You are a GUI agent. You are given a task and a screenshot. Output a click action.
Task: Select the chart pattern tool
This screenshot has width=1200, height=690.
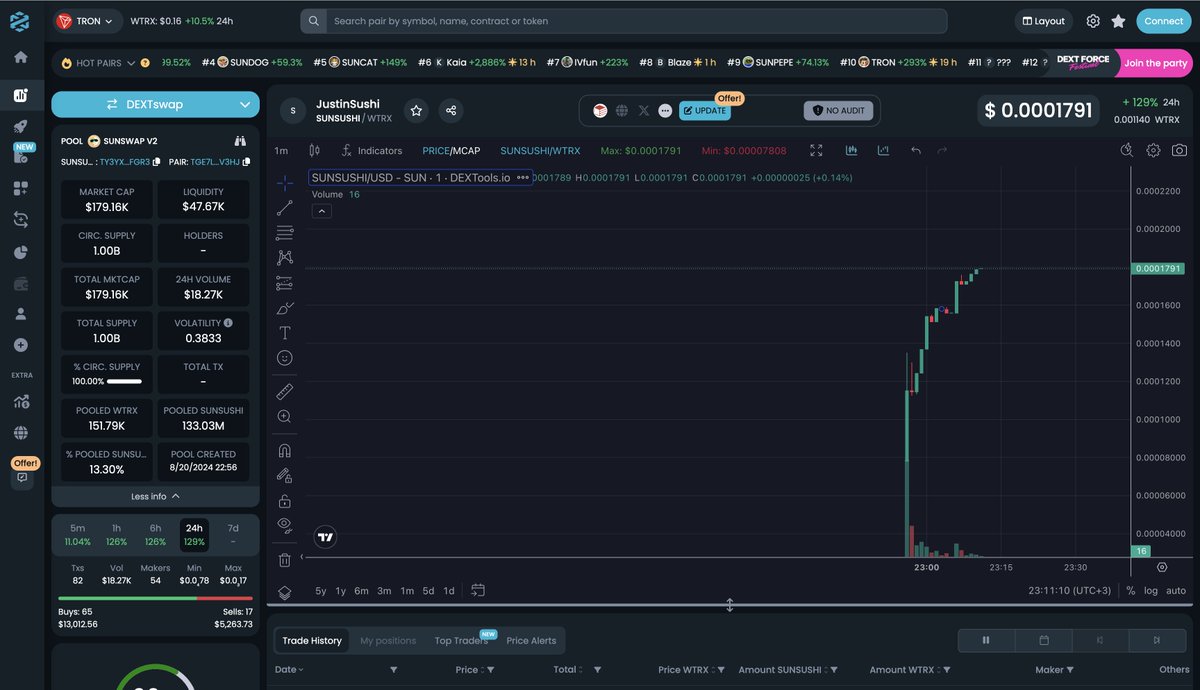coord(285,258)
